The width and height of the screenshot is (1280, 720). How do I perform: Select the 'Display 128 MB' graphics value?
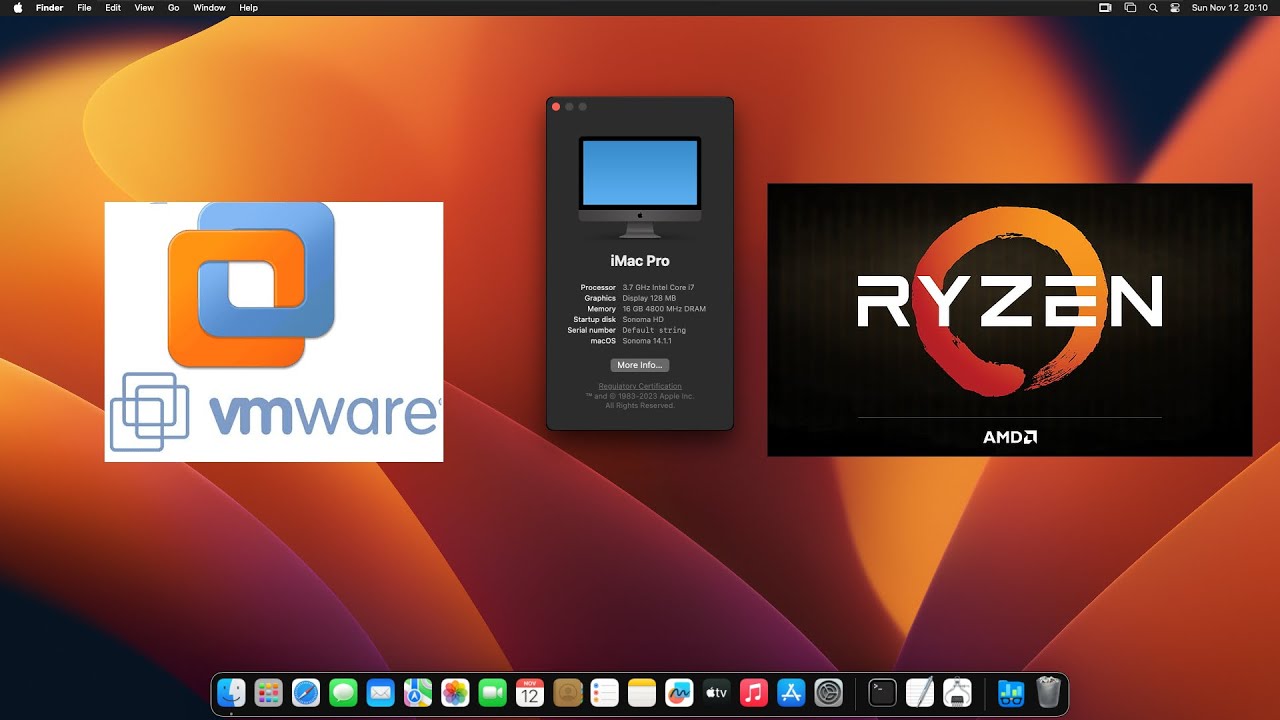[649, 298]
